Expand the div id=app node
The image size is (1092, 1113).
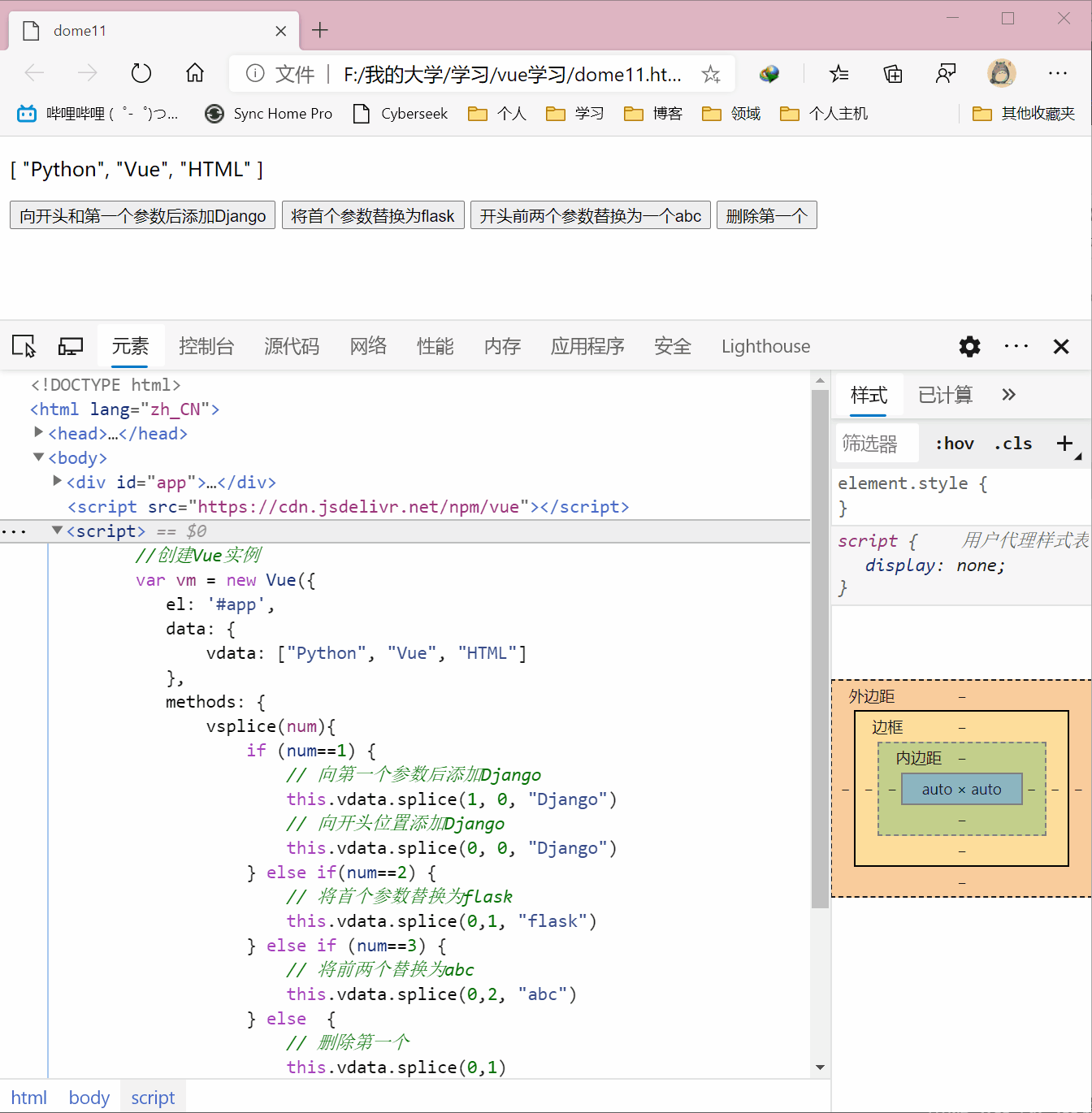(x=57, y=481)
